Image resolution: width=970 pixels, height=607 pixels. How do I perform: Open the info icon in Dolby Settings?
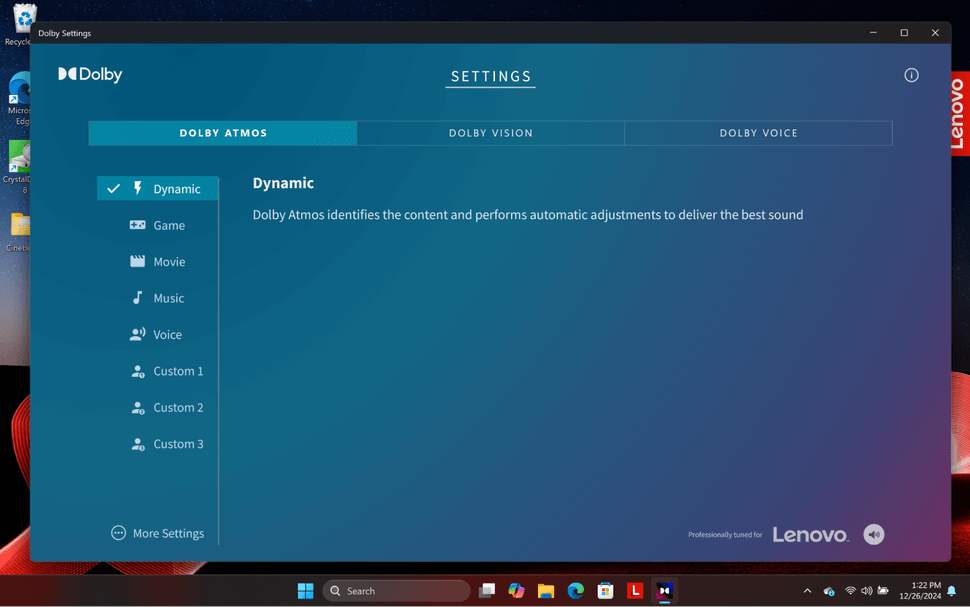coord(911,75)
